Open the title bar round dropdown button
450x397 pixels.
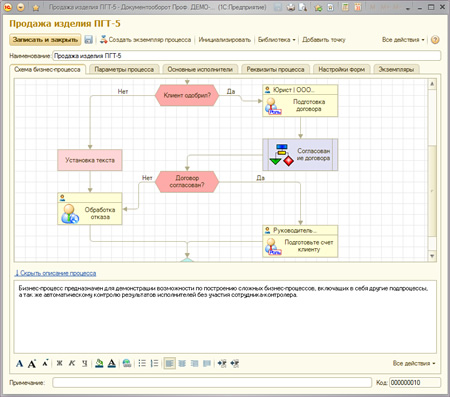click(x=21, y=7)
